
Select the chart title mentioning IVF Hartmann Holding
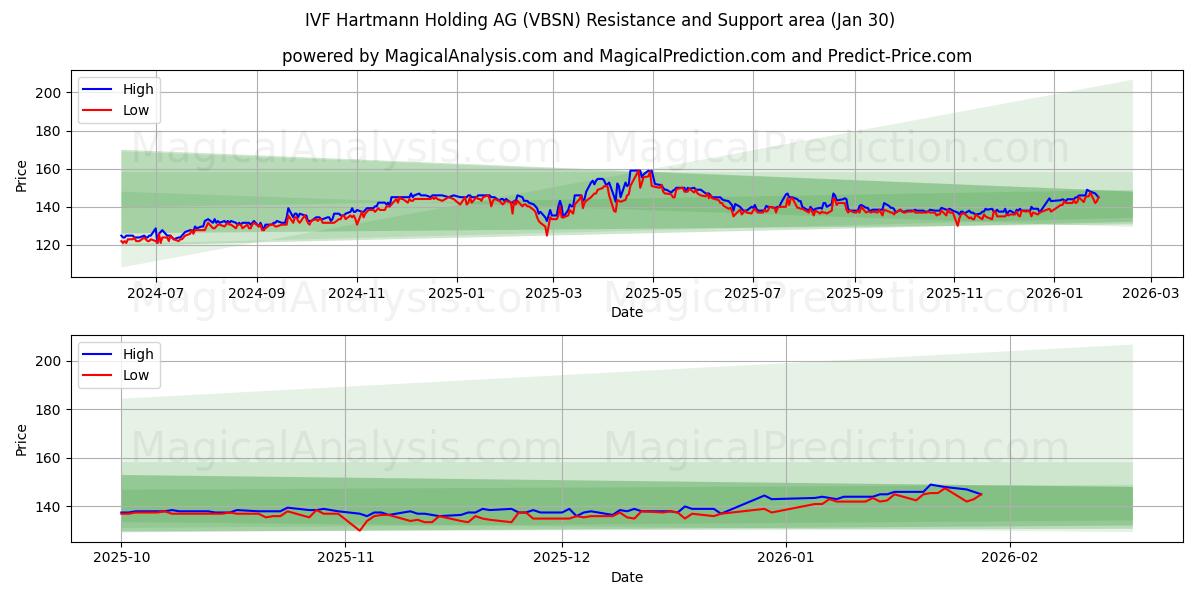coord(600,20)
